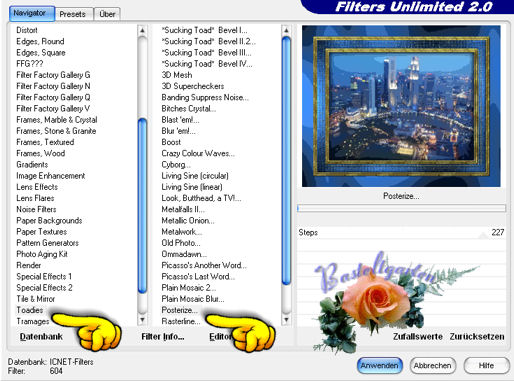Switch to the Über tab

click(x=107, y=14)
